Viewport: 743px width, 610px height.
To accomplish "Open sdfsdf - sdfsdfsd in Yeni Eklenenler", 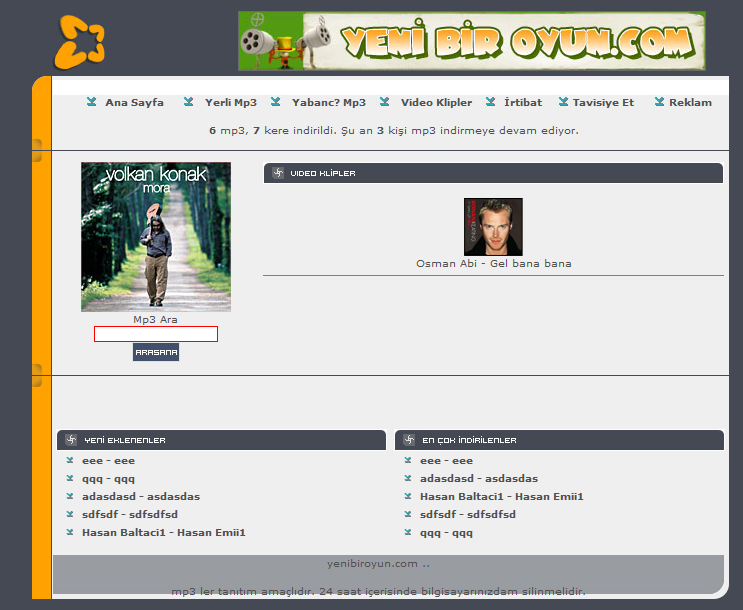I will pyautogui.click(x=130, y=515).
